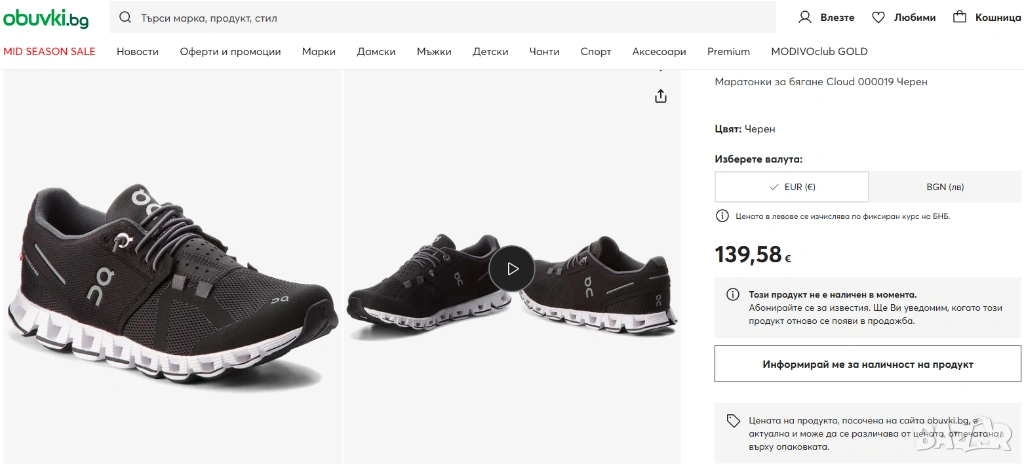Viewport: 1024px width, 464px height.
Task: Open the shopping bag cart icon
Action: coord(960,17)
